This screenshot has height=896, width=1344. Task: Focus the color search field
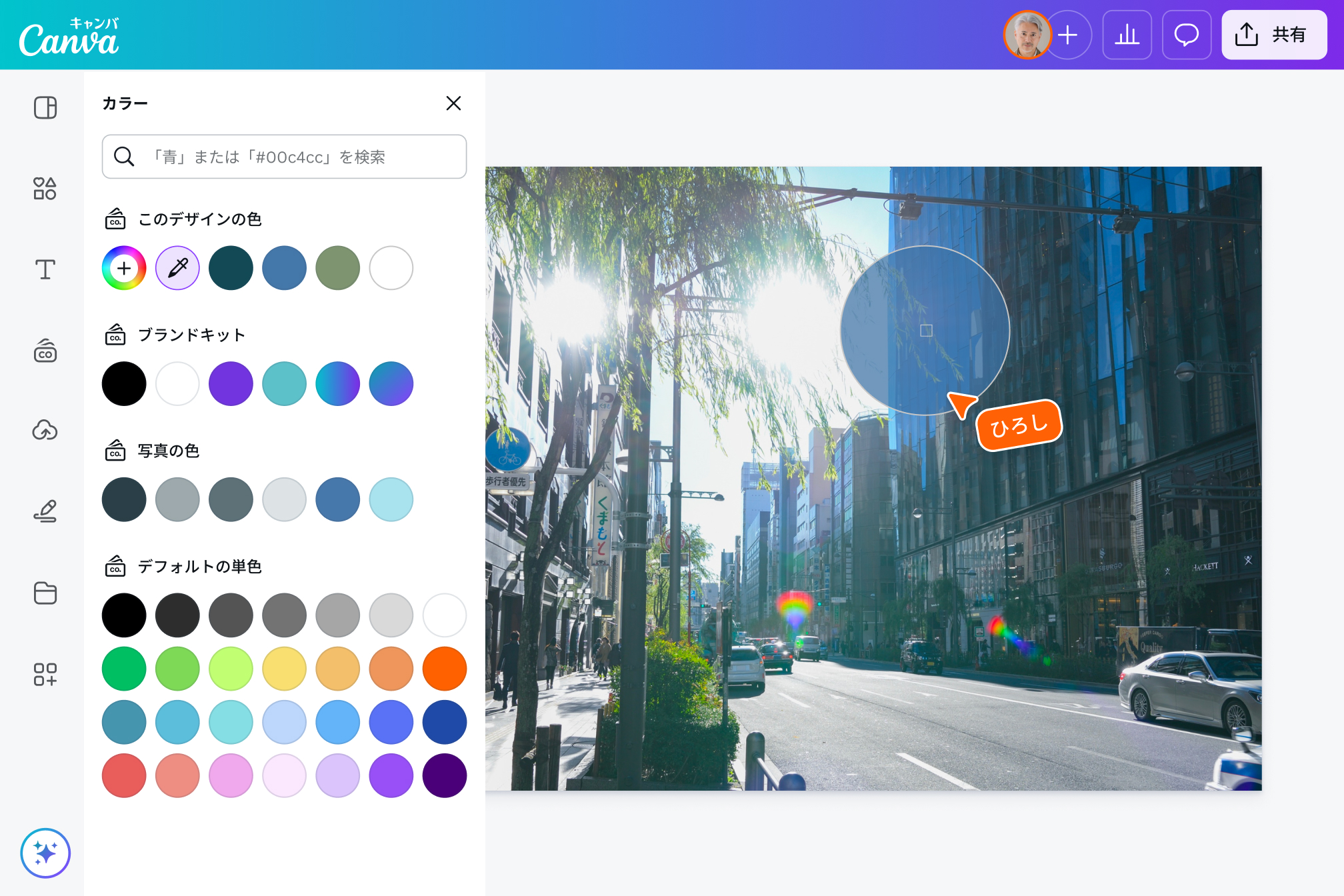pos(284,157)
